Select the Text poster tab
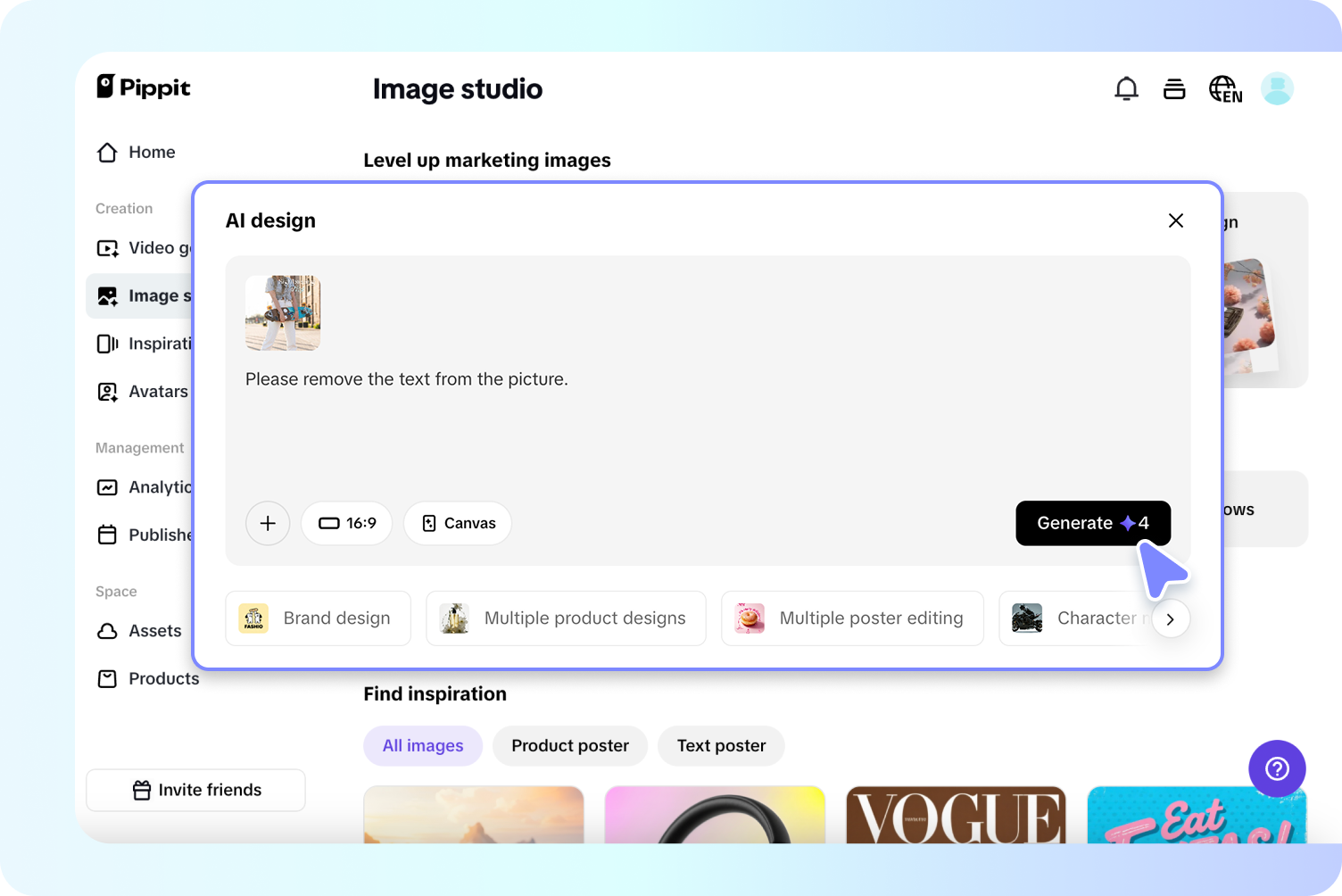The image size is (1342, 896). (x=720, y=746)
